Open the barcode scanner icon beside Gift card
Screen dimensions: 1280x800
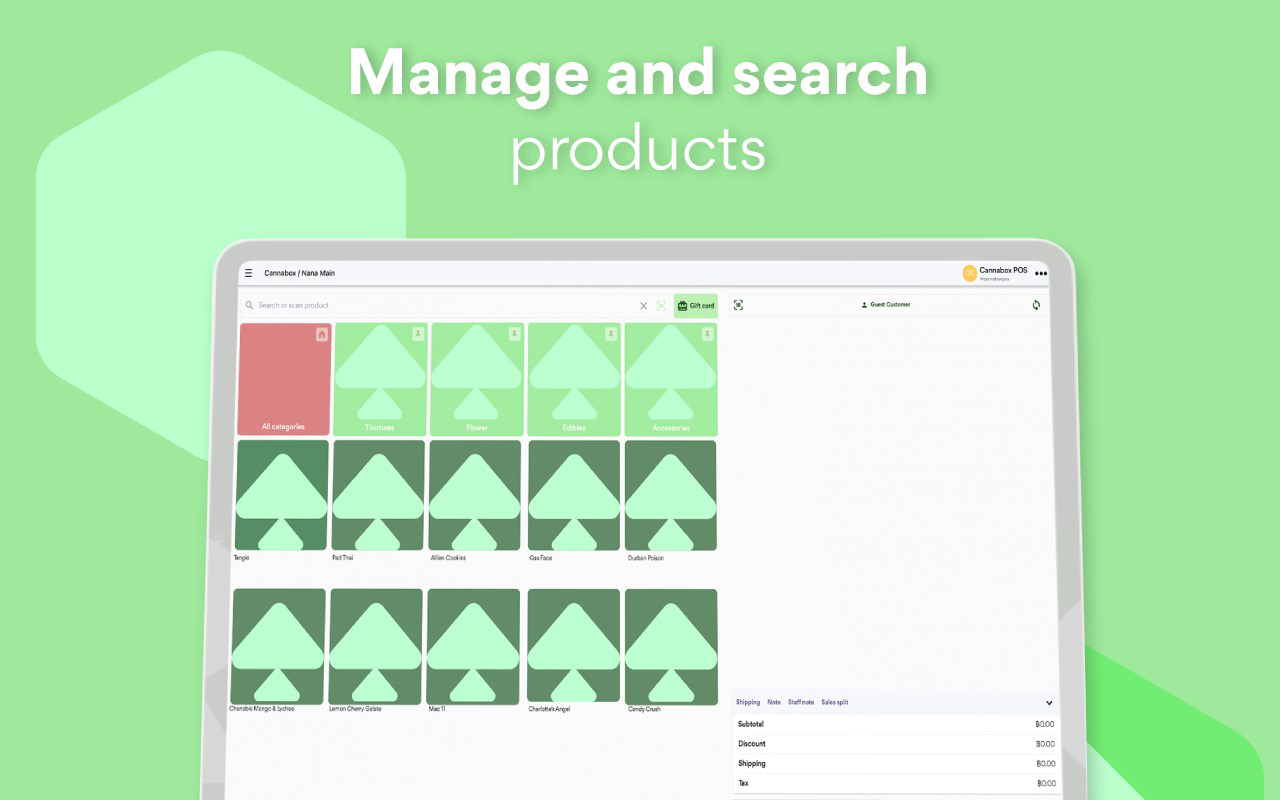[x=661, y=306]
